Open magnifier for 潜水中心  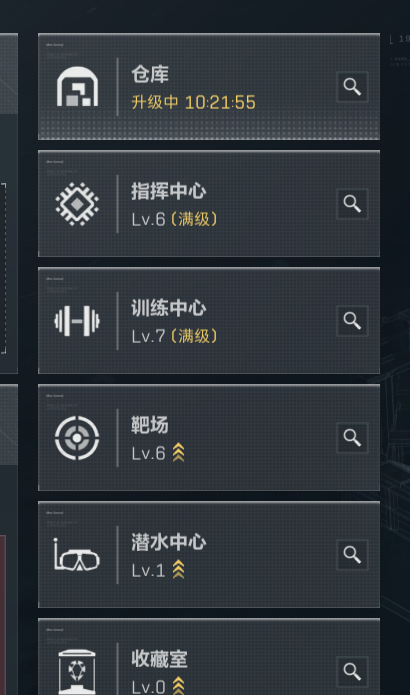[352, 555]
